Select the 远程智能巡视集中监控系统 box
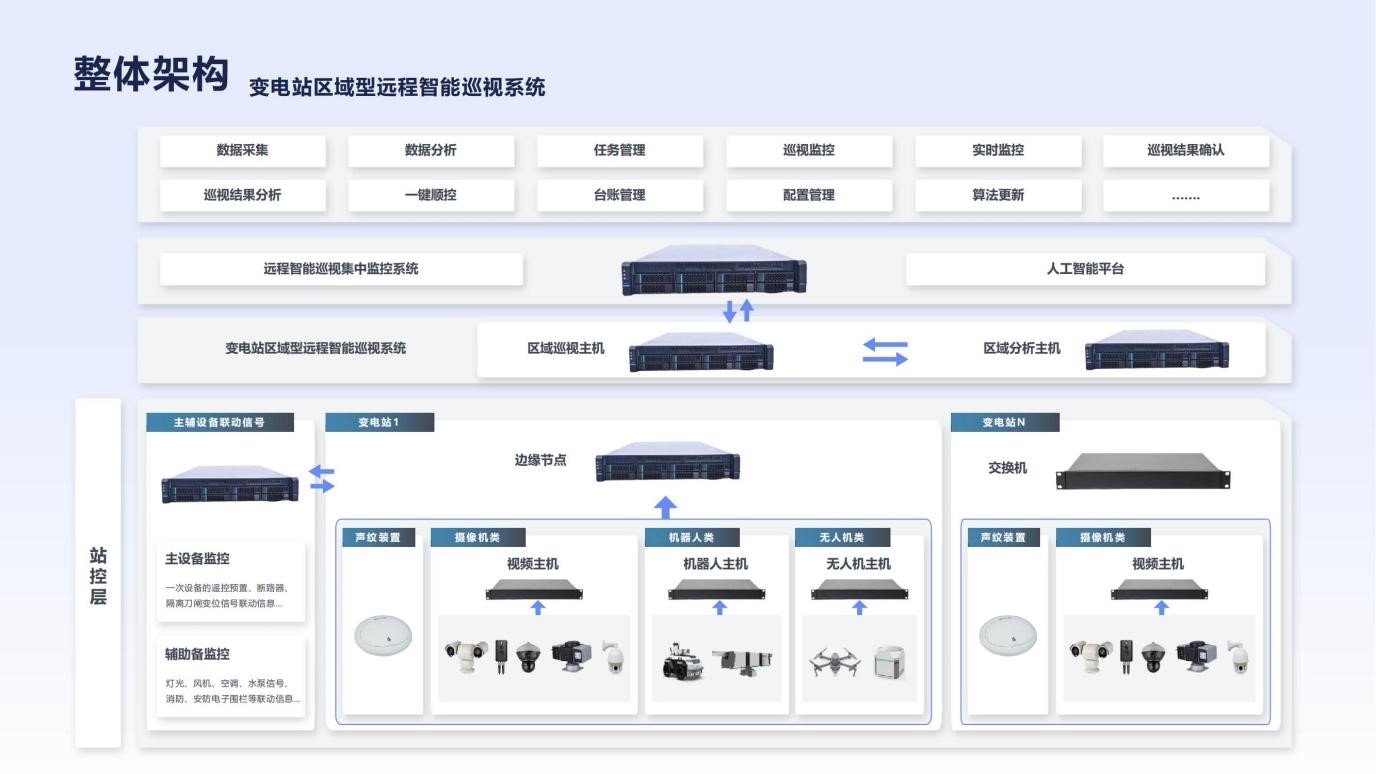 click(341, 269)
